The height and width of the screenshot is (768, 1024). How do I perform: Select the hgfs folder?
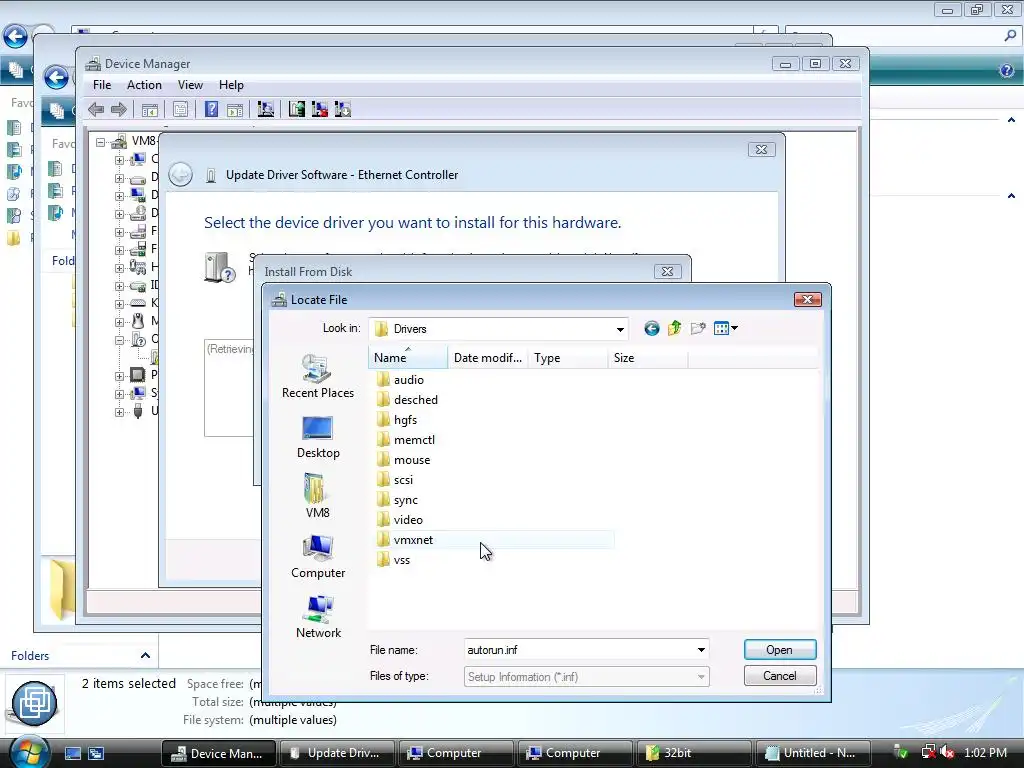coord(397,420)
